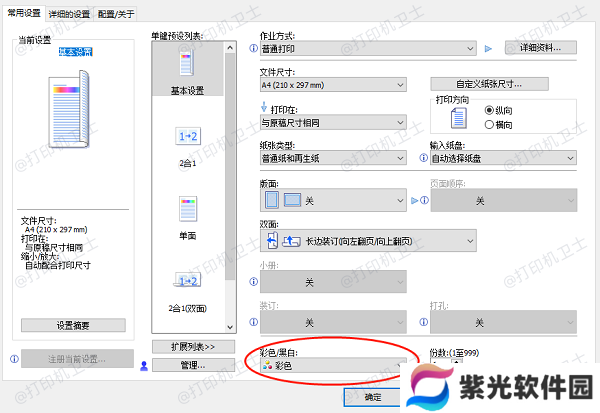Click the page orientation icon in 打印方向
600x413 pixels.
pos(458,118)
